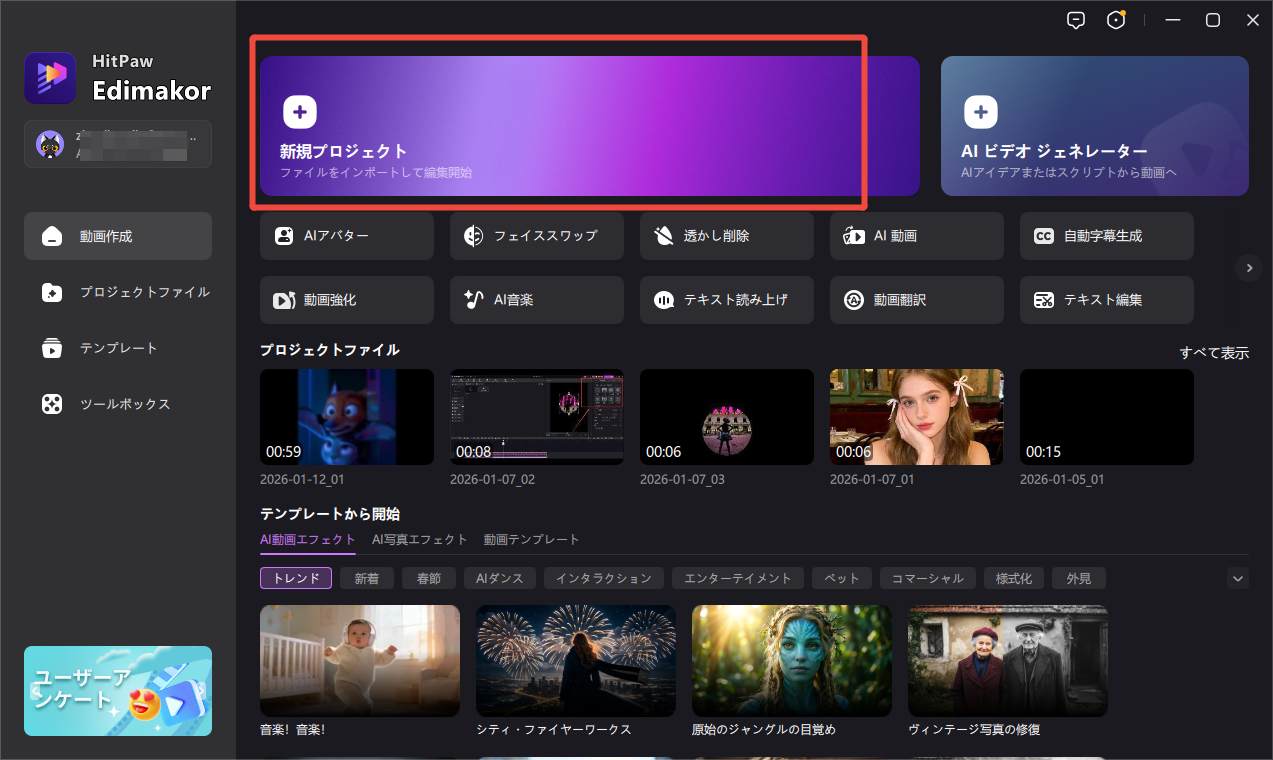This screenshot has width=1273, height=760.
Task: Click すべて表示 to show all projects
Action: (x=1214, y=353)
